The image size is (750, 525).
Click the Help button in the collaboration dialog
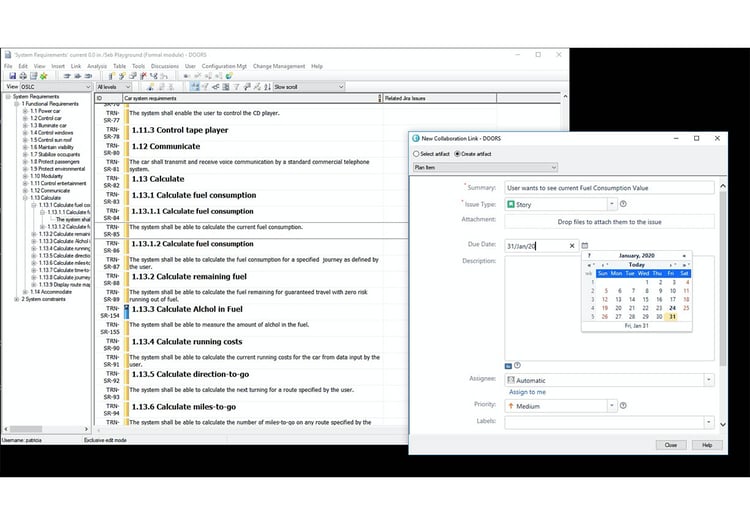pos(707,445)
